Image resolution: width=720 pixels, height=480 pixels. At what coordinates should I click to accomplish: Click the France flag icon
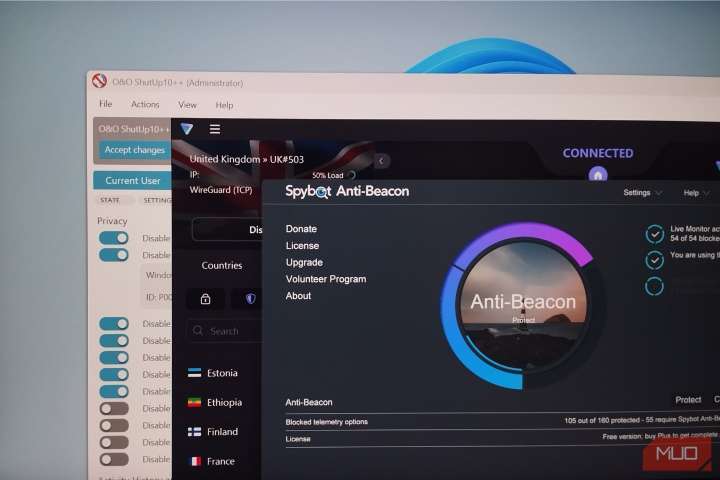tap(196, 461)
